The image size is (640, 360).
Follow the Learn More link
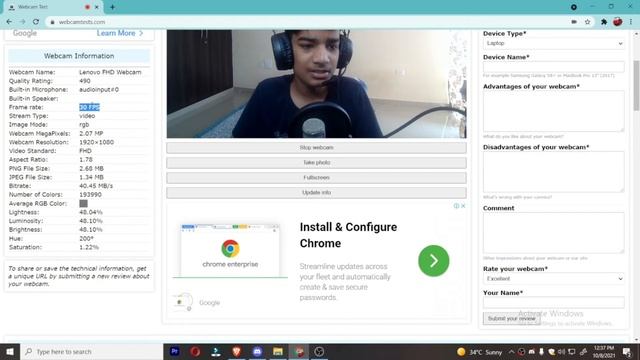[x=120, y=33]
